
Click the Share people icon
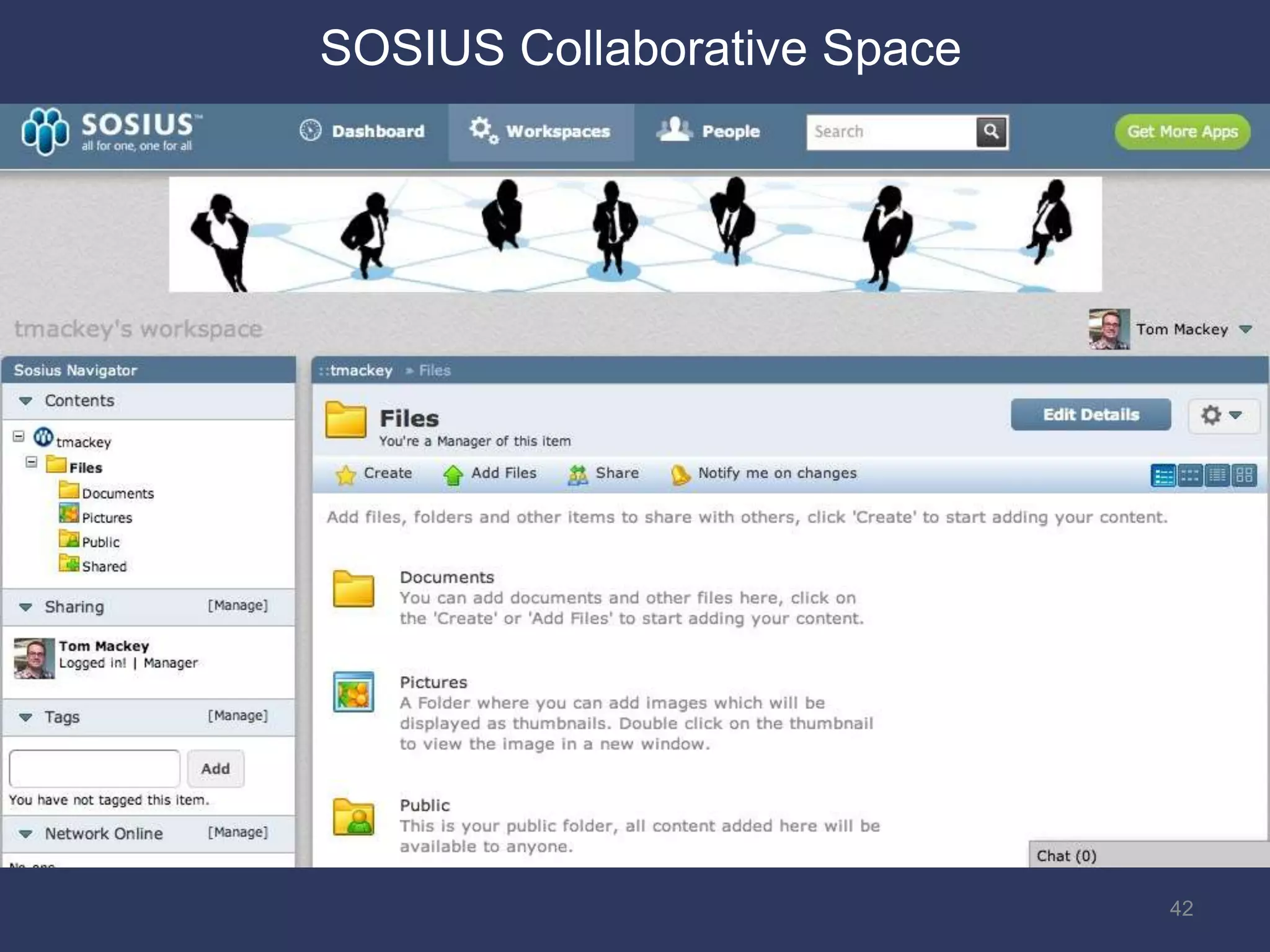[x=578, y=475]
